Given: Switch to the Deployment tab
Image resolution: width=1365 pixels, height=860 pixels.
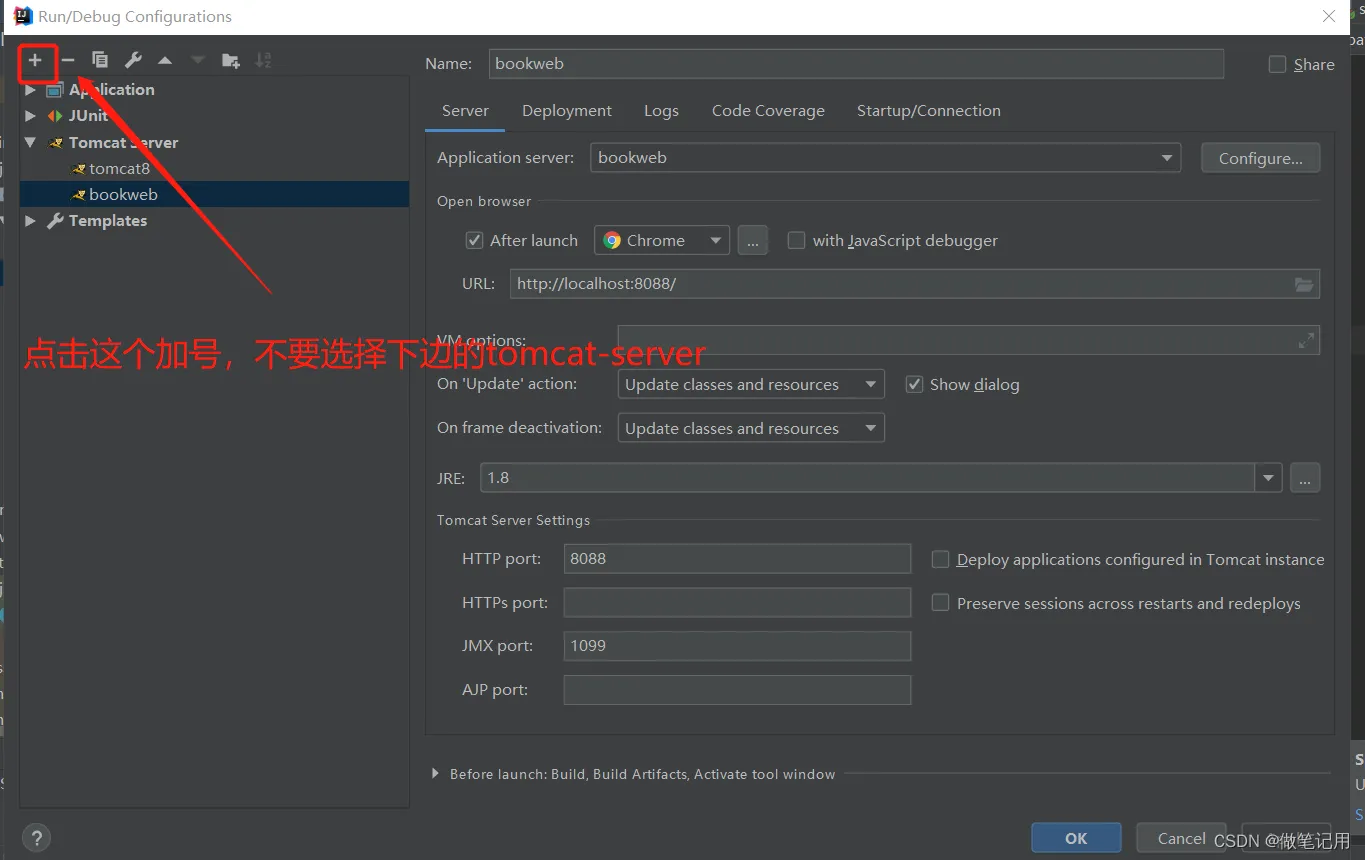Looking at the screenshot, I should click(x=567, y=111).
